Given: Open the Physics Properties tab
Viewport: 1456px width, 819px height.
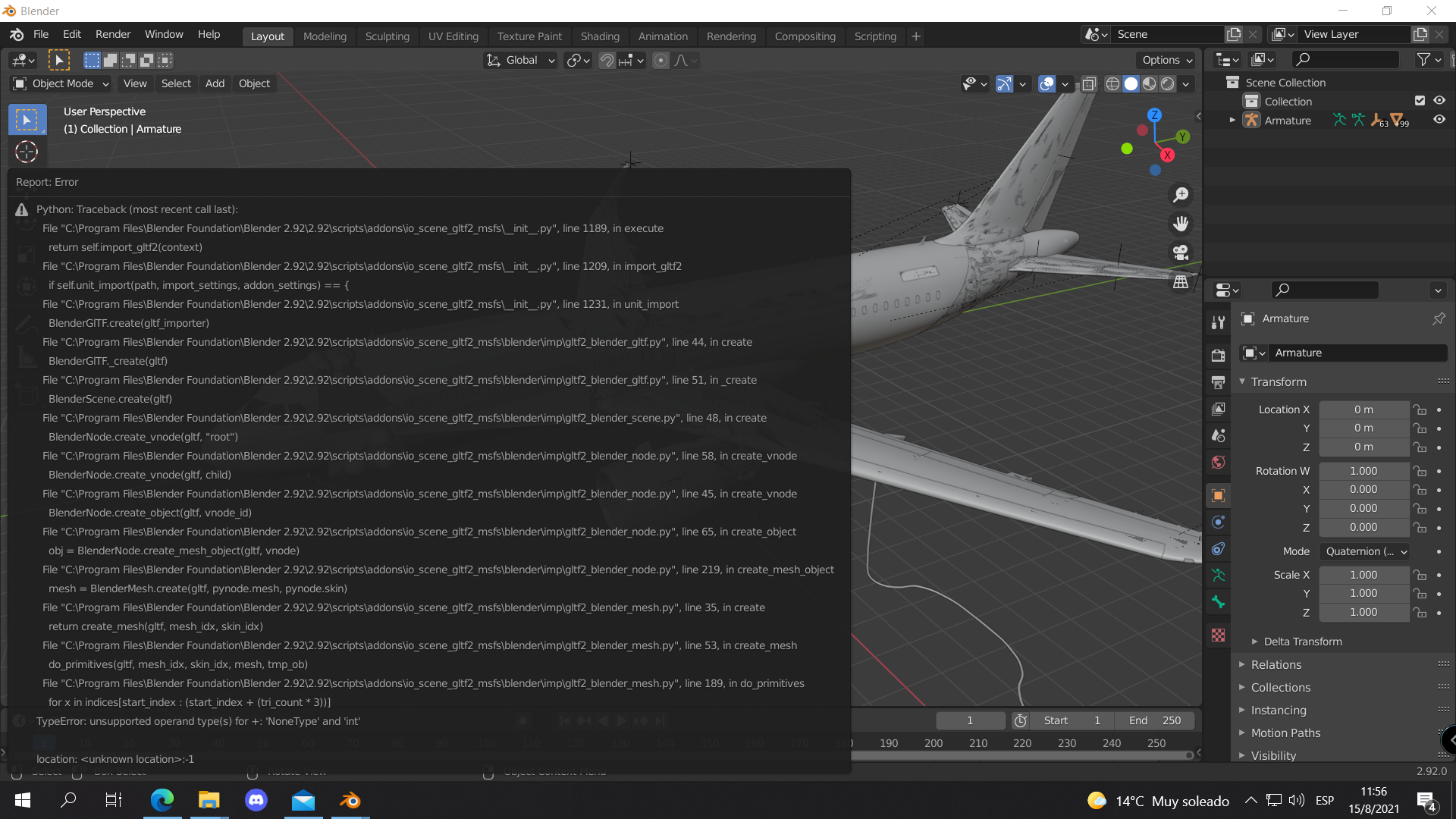Looking at the screenshot, I should pos(1219,522).
